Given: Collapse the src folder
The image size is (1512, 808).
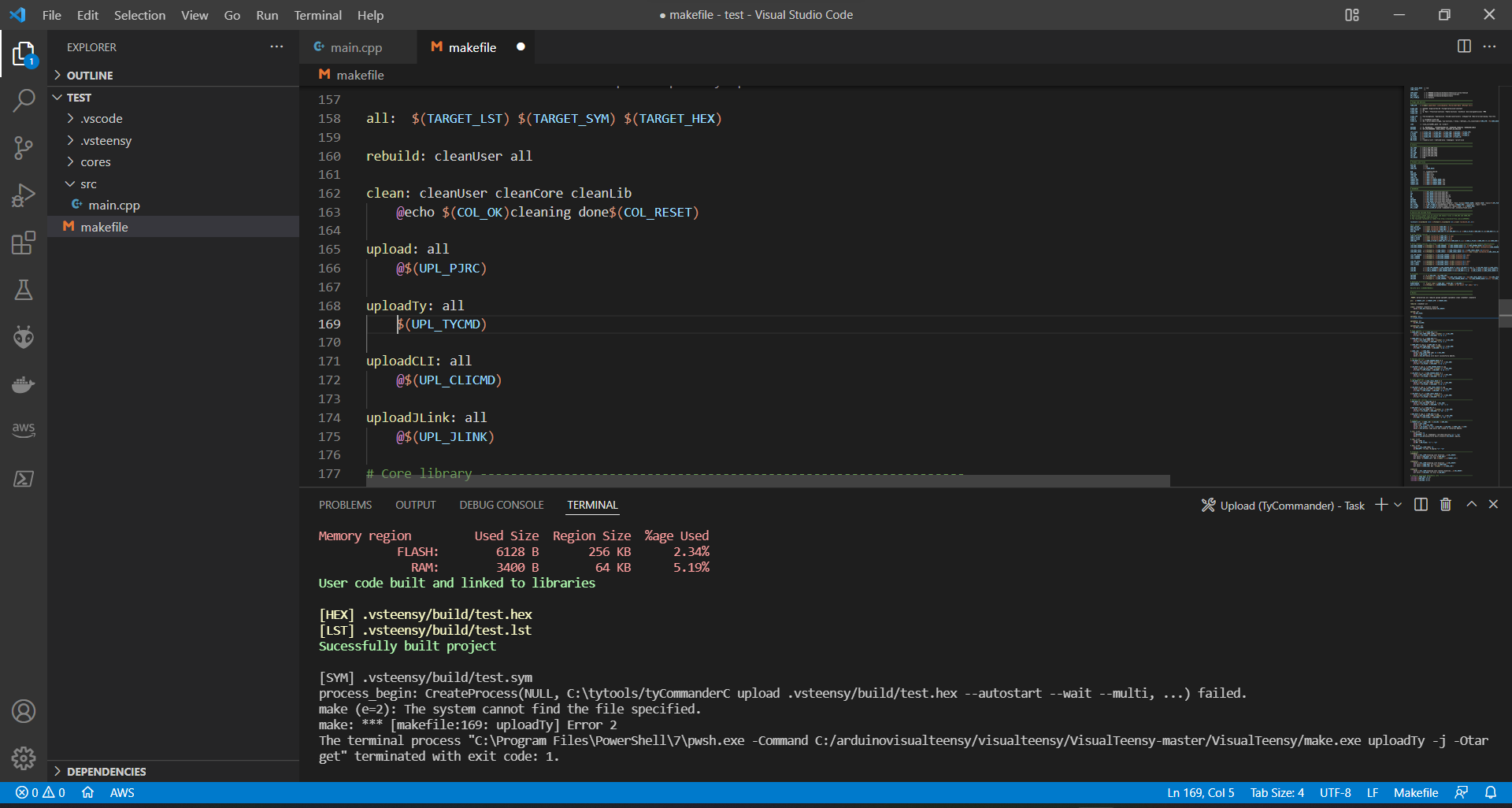Looking at the screenshot, I should click(72, 183).
